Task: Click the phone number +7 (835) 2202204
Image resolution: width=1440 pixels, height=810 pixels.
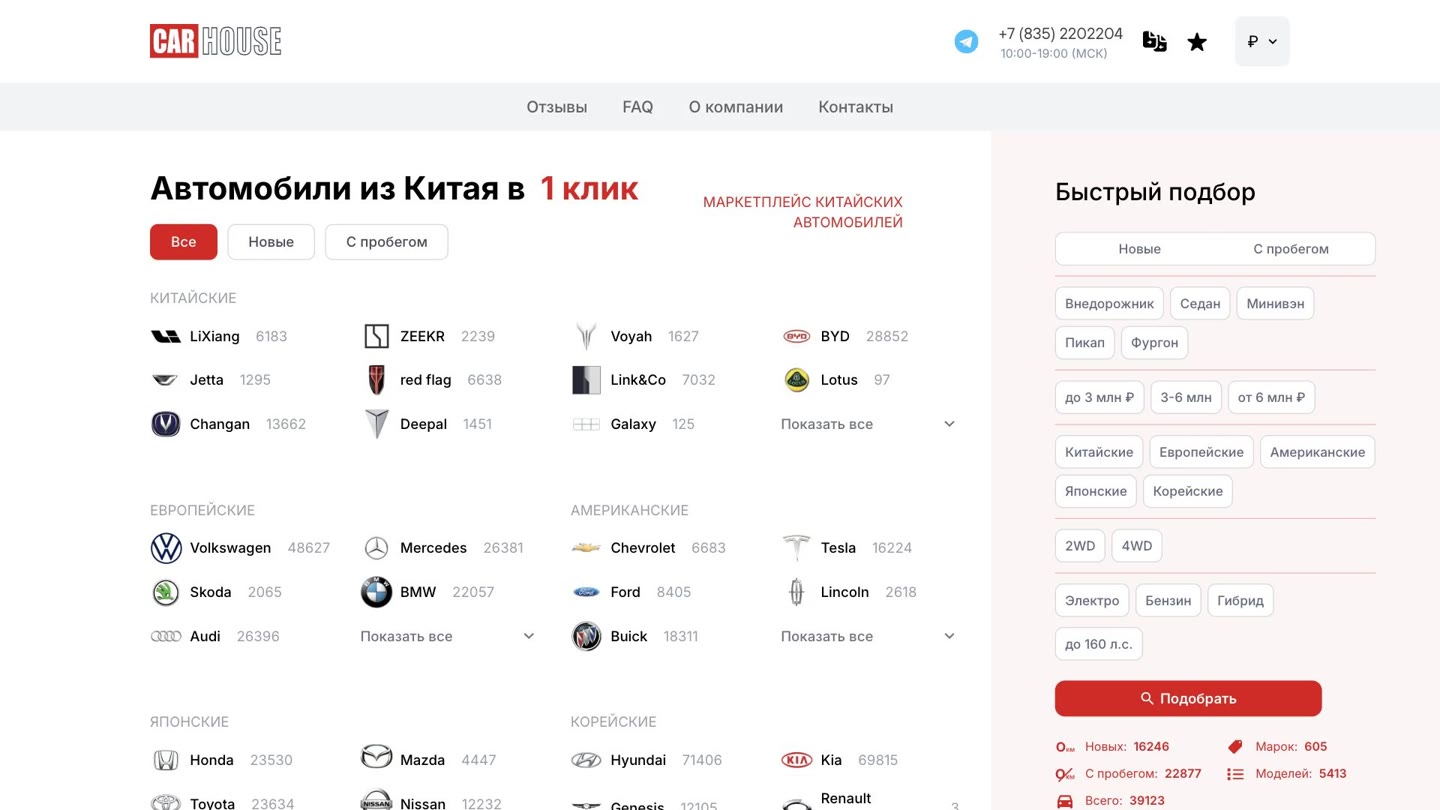Action: pos(1060,34)
